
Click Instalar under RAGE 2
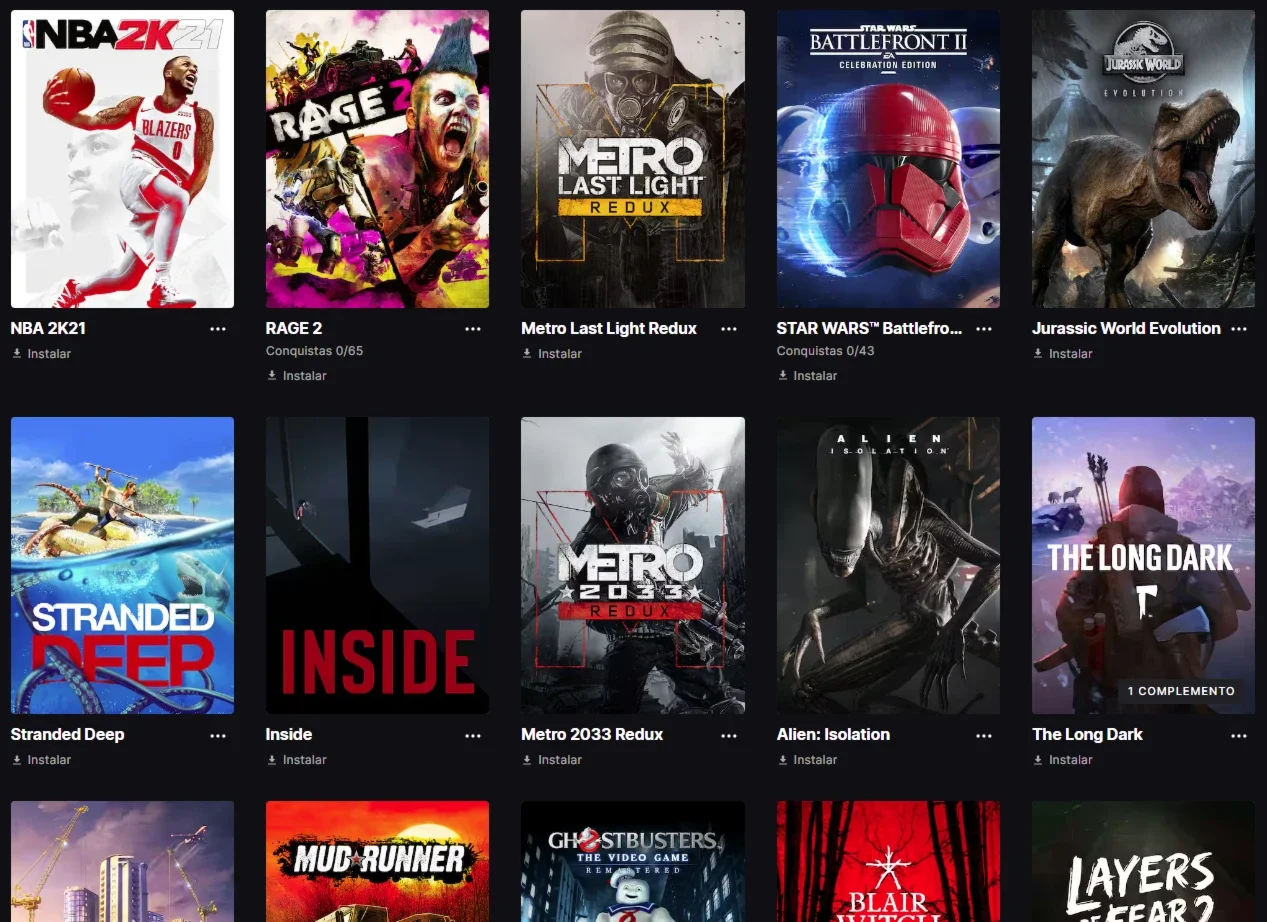(297, 376)
